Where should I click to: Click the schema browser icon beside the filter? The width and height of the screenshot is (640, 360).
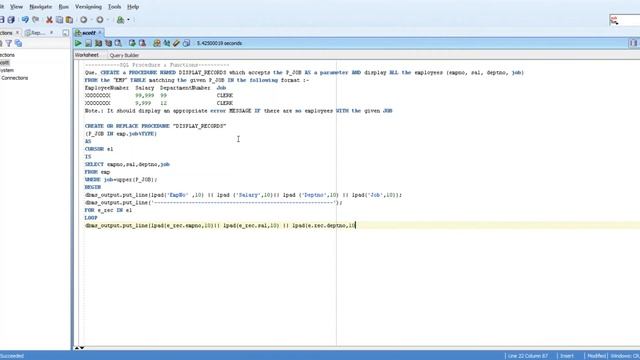tap(18, 43)
